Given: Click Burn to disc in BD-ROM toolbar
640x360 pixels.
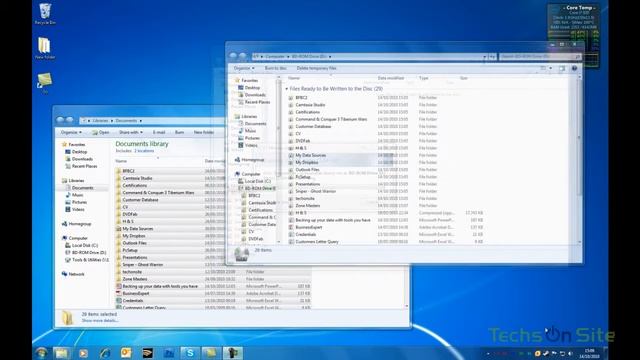Looking at the screenshot, I should (x=276, y=68).
